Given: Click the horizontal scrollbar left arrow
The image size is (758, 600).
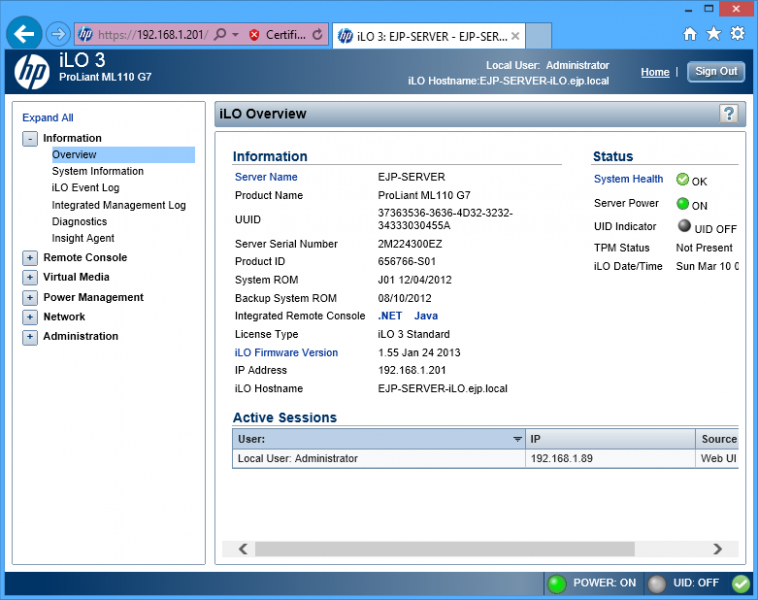Looking at the screenshot, I should [243, 549].
